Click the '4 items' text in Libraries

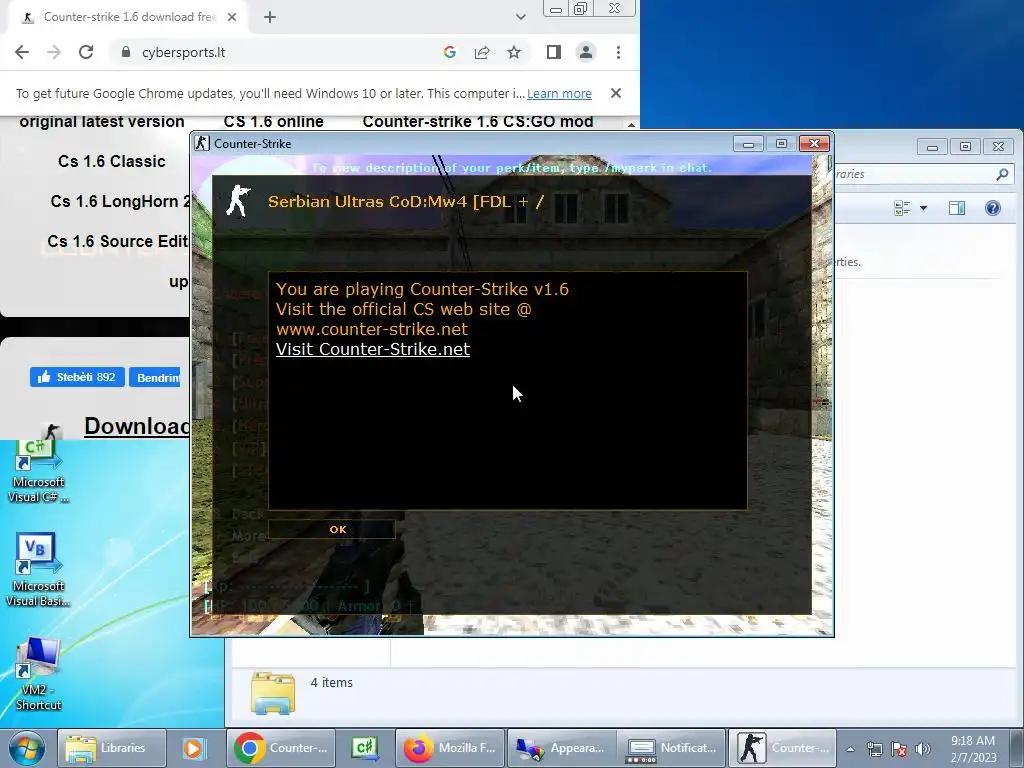click(332, 682)
